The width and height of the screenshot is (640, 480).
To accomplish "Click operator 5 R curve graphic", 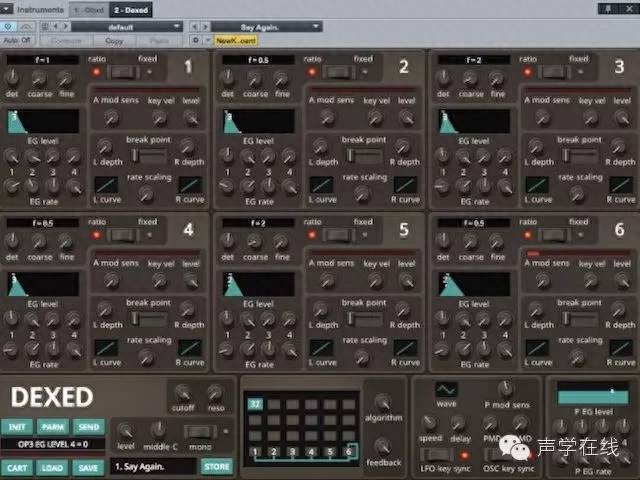I will [x=405, y=348].
